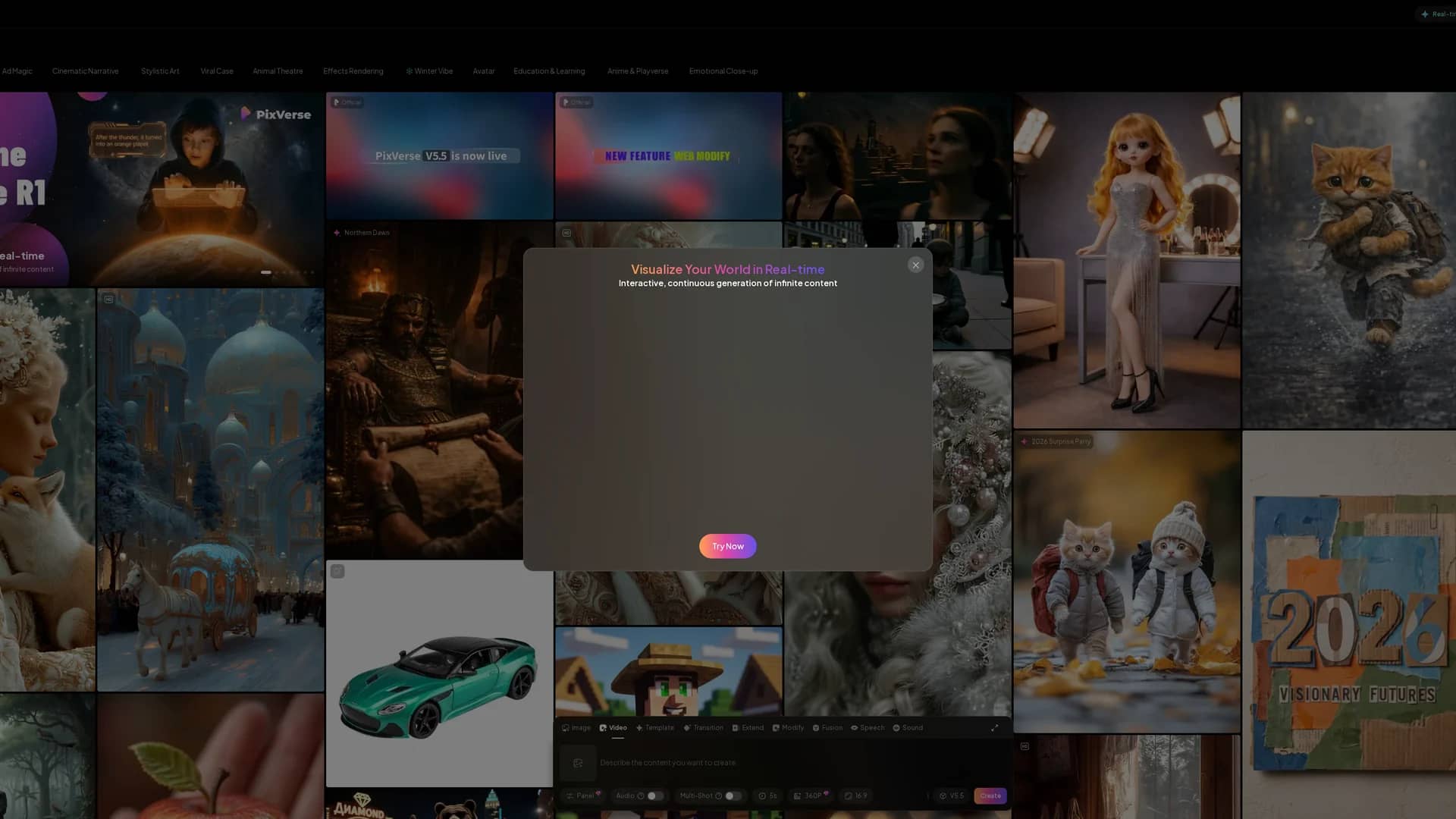The image size is (1456, 819).
Task: Select the Video generation mode
Action: (x=613, y=727)
